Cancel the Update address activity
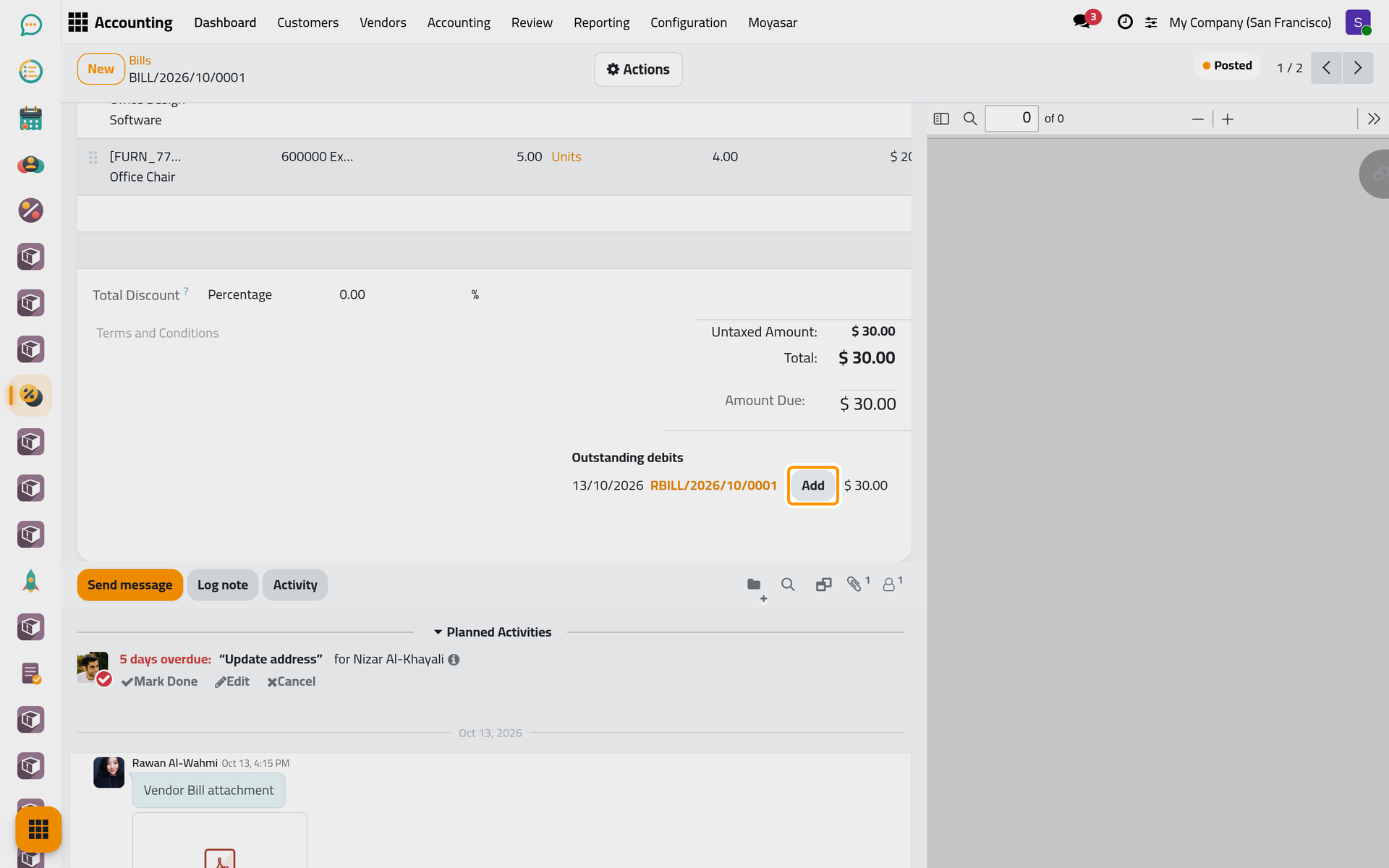The width and height of the screenshot is (1389, 868). (291, 681)
